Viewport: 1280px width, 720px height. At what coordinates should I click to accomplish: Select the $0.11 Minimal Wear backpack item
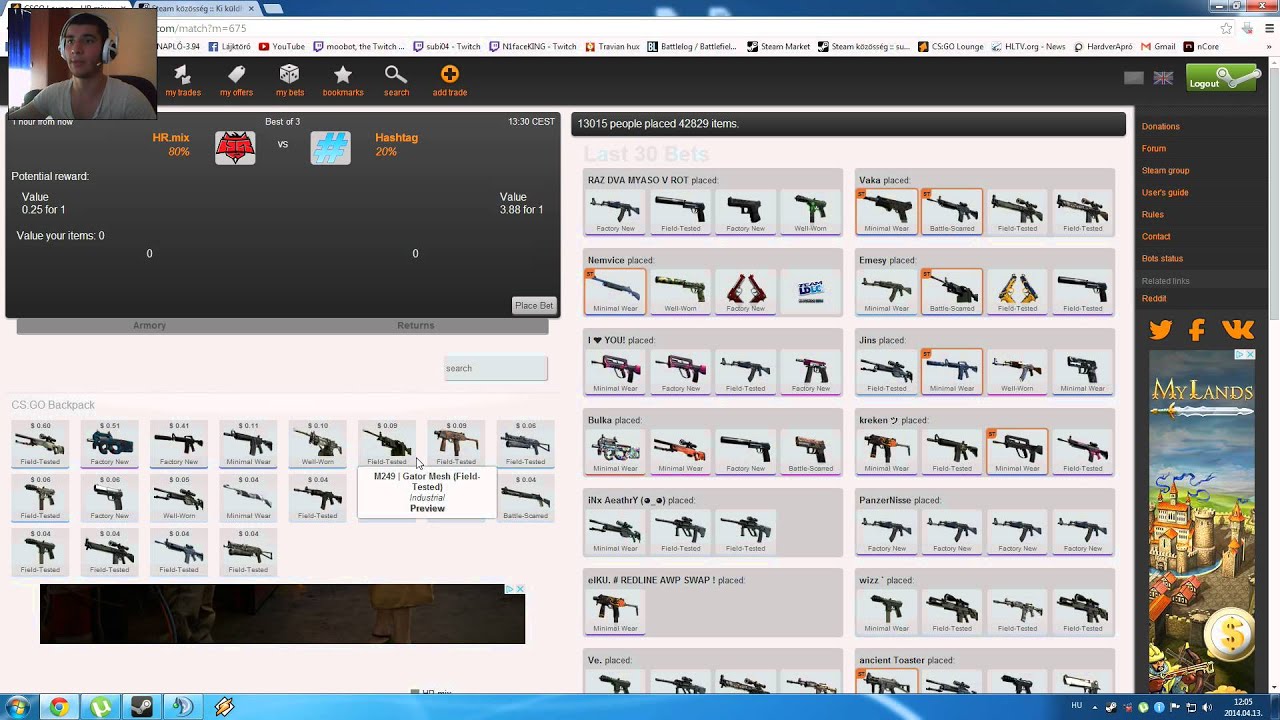[248, 444]
